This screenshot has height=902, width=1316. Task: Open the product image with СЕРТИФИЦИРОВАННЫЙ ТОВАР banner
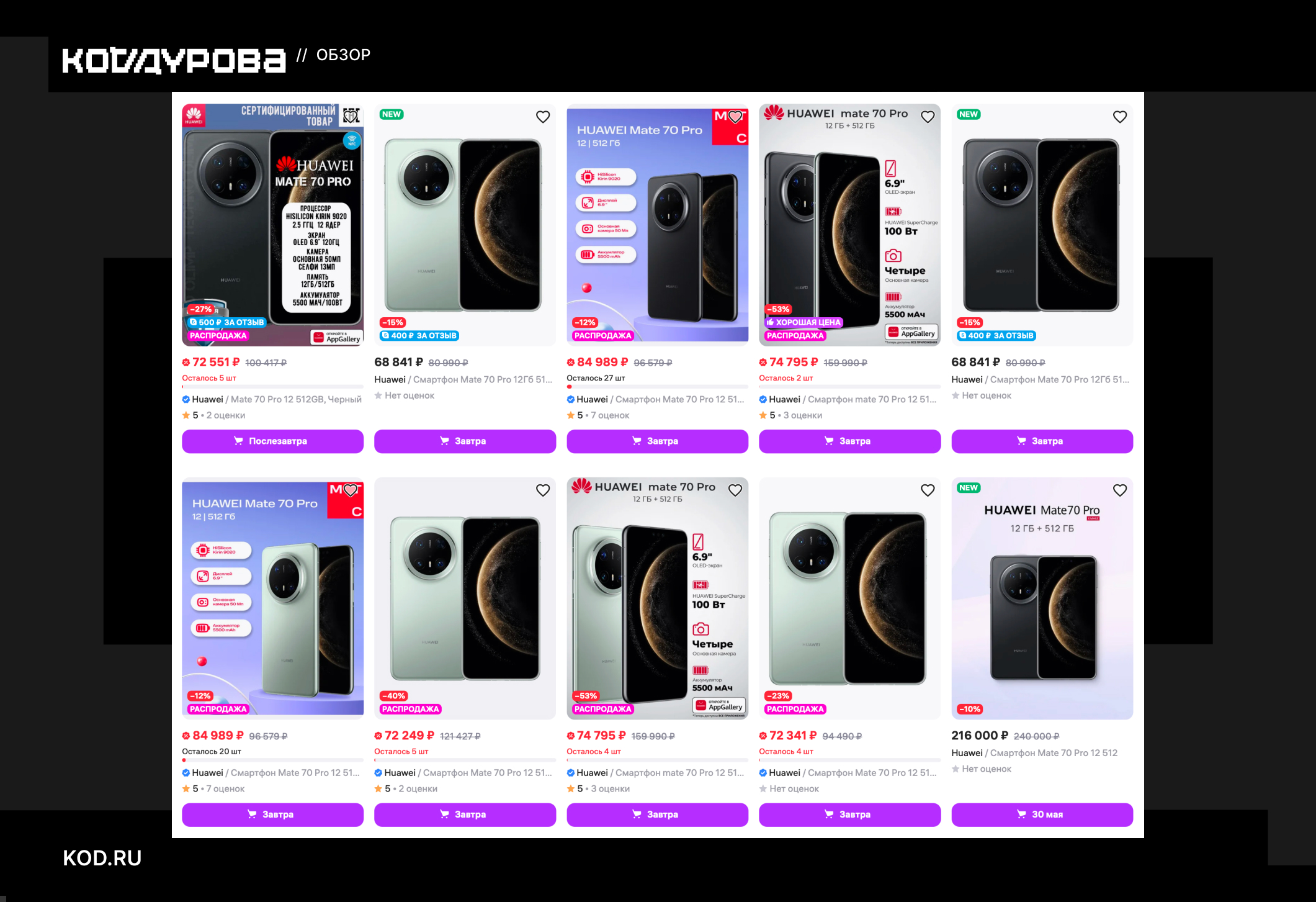click(272, 225)
